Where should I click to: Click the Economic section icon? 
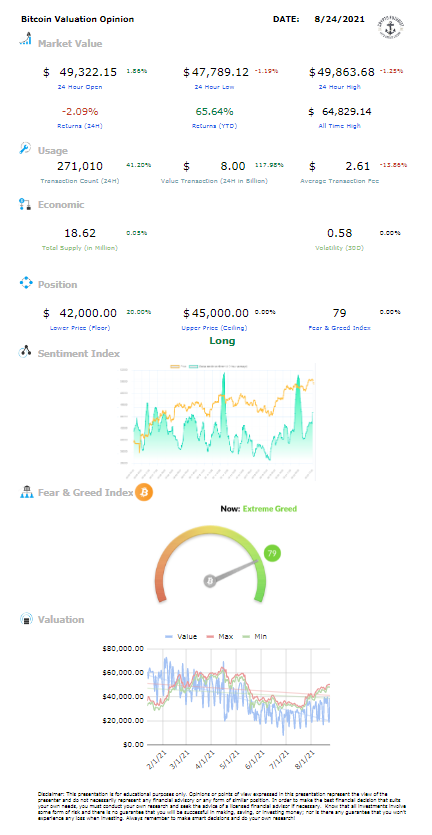coord(25,204)
